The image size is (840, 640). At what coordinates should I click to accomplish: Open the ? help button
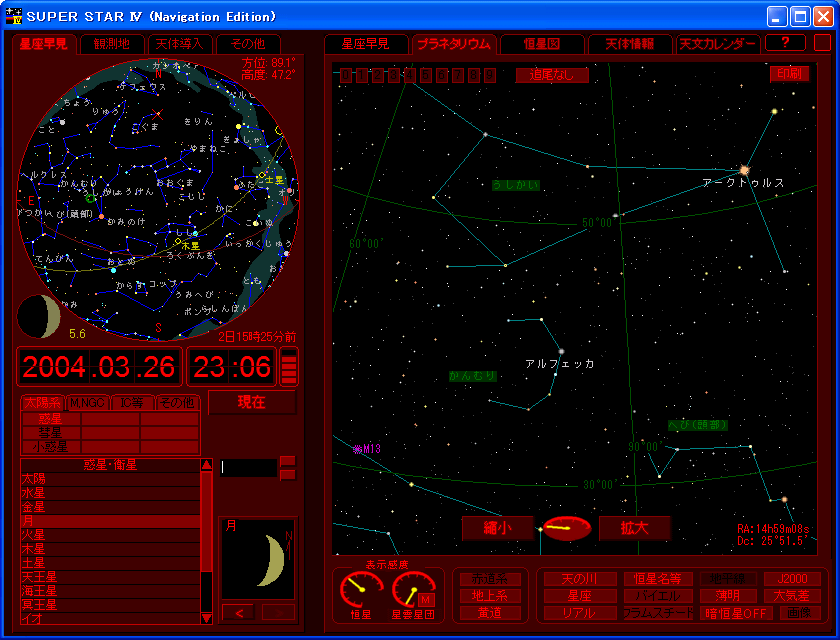785,43
